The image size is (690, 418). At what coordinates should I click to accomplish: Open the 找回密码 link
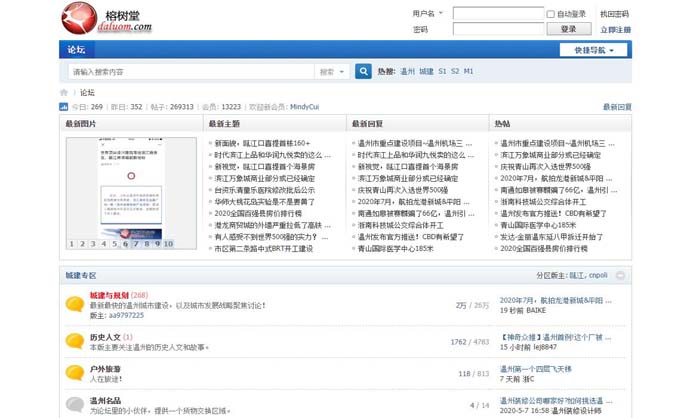click(x=614, y=14)
